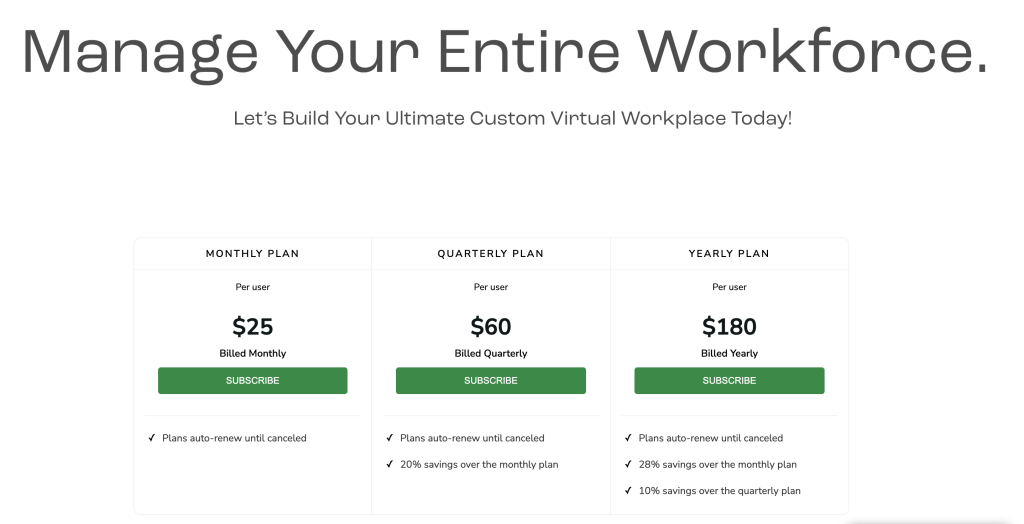Click "10% savings over the quarterly plan" text
The image size is (1024, 524).
click(719, 491)
